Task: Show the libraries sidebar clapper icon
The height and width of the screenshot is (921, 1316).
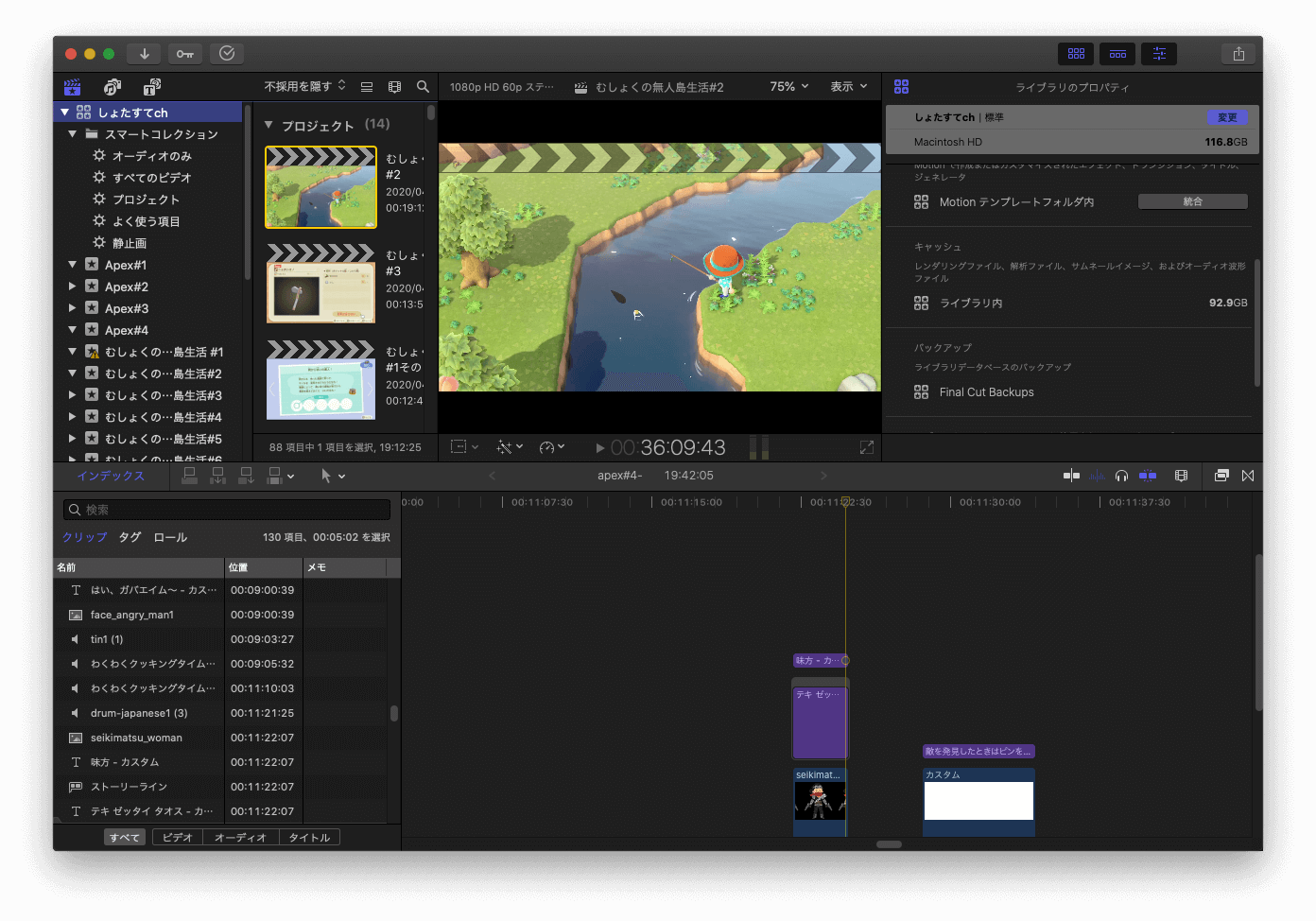Action: 72,87
